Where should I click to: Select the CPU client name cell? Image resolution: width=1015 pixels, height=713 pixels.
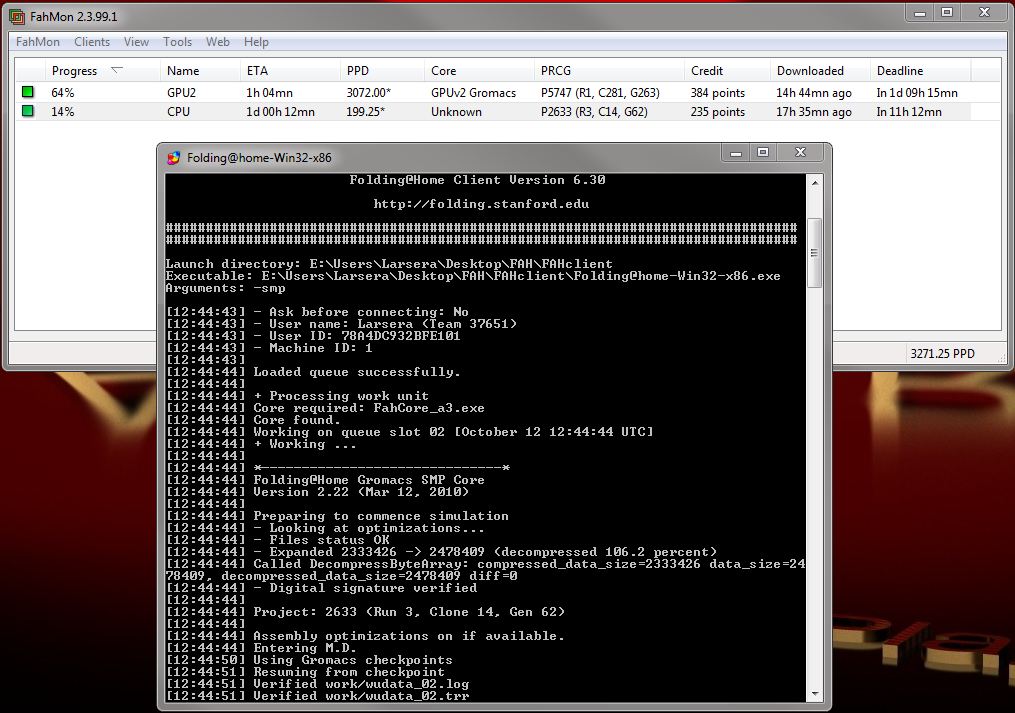point(179,111)
